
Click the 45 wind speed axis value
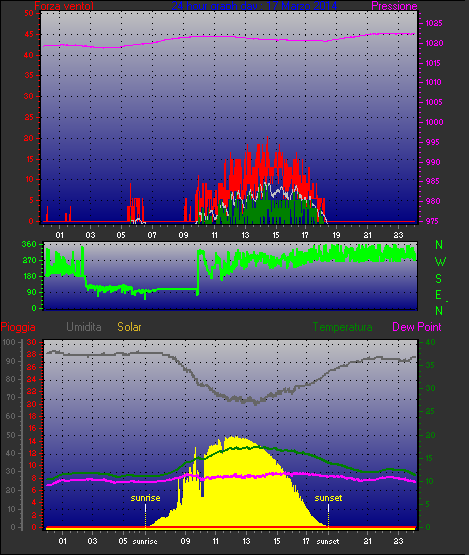click(29, 35)
